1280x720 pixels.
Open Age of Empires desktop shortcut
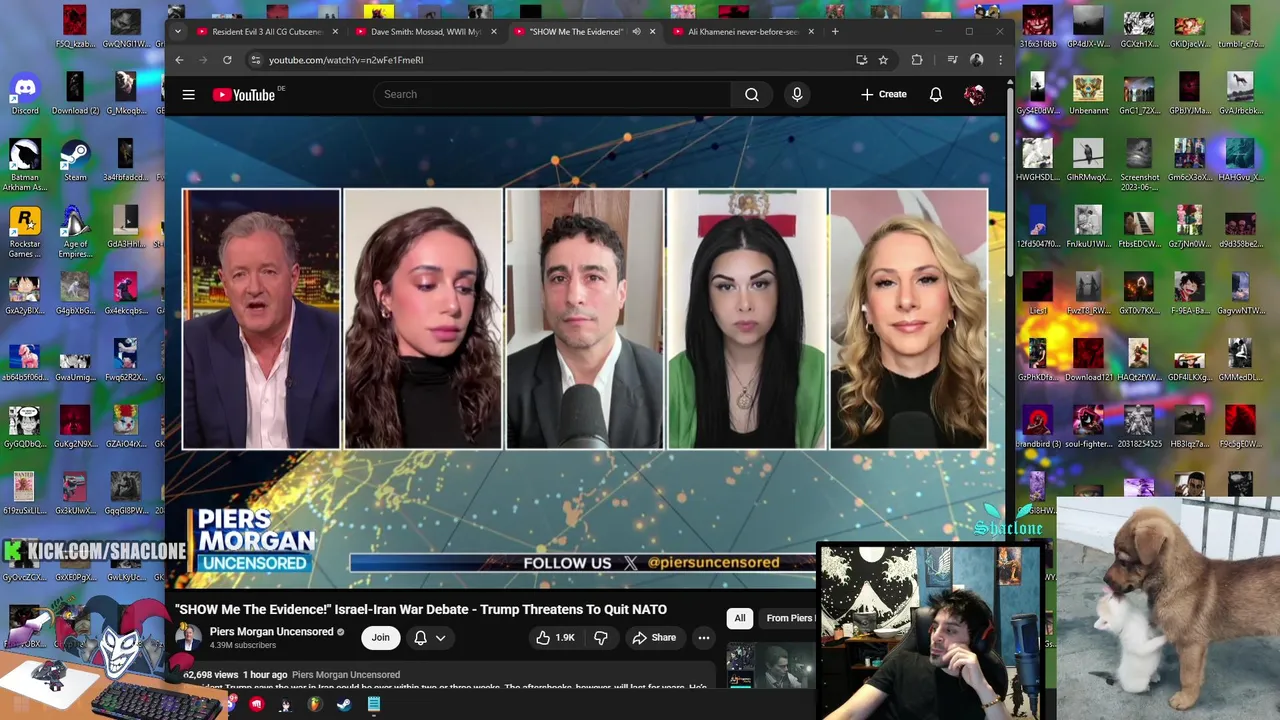click(75, 232)
